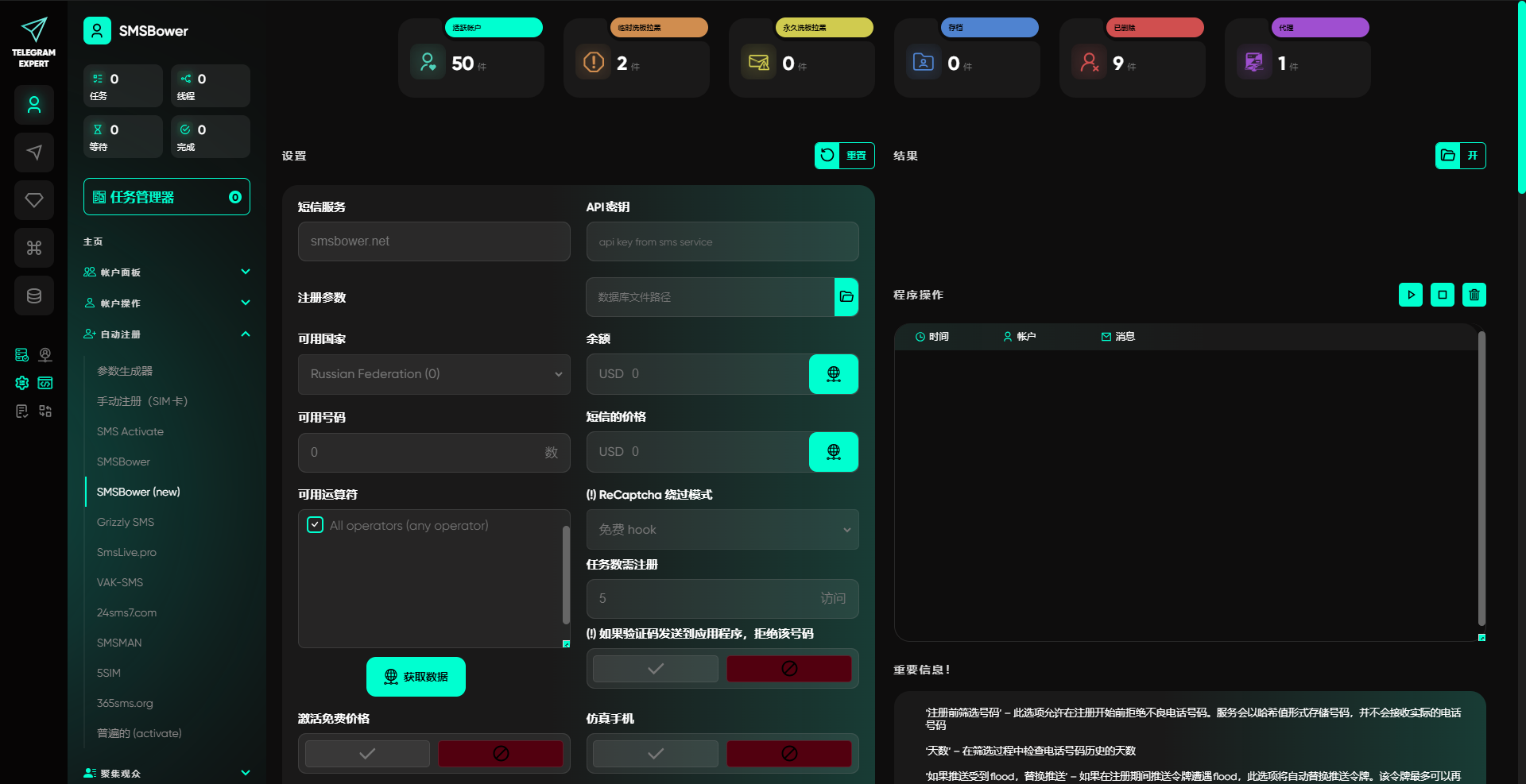Select Grizzly SMS in the menu
Image resolution: width=1526 pixels, height=784 pixels.
click(x=126, y=522)
